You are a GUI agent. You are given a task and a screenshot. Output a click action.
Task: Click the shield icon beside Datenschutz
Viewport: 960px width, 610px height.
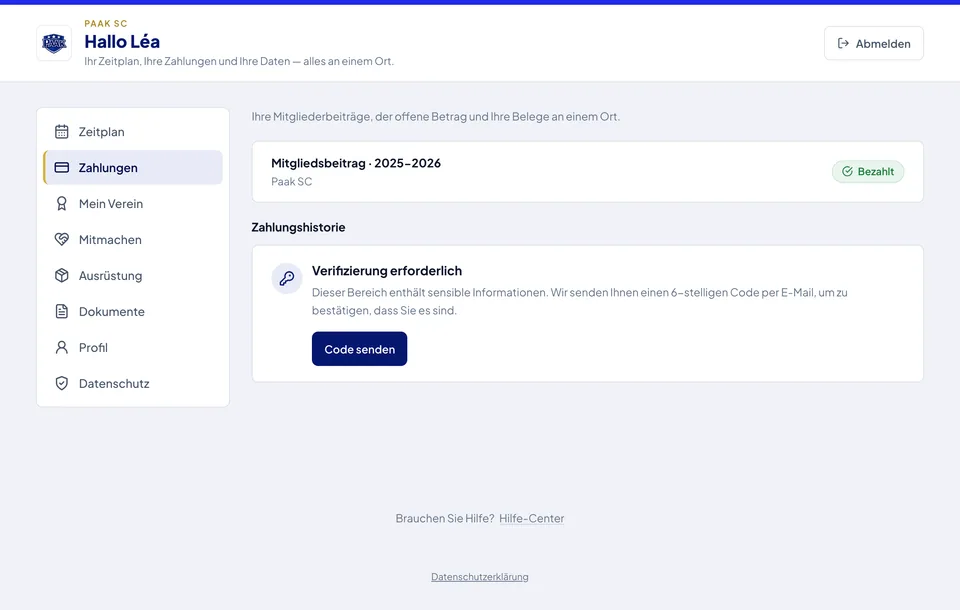click(x=62, y=383)
